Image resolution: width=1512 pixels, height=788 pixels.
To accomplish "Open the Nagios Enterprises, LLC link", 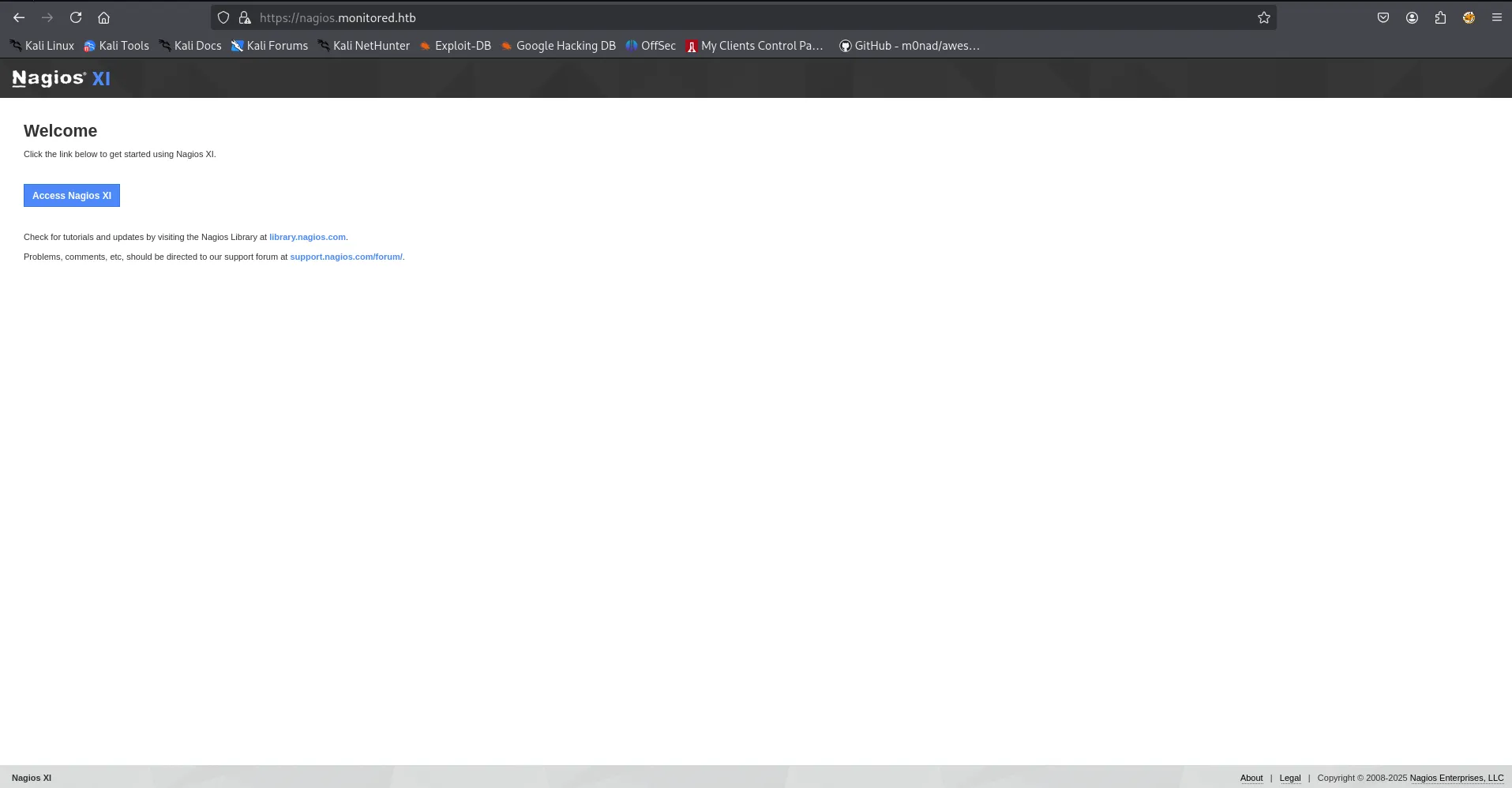I will pyautogui.click(x=1457, y=778).
